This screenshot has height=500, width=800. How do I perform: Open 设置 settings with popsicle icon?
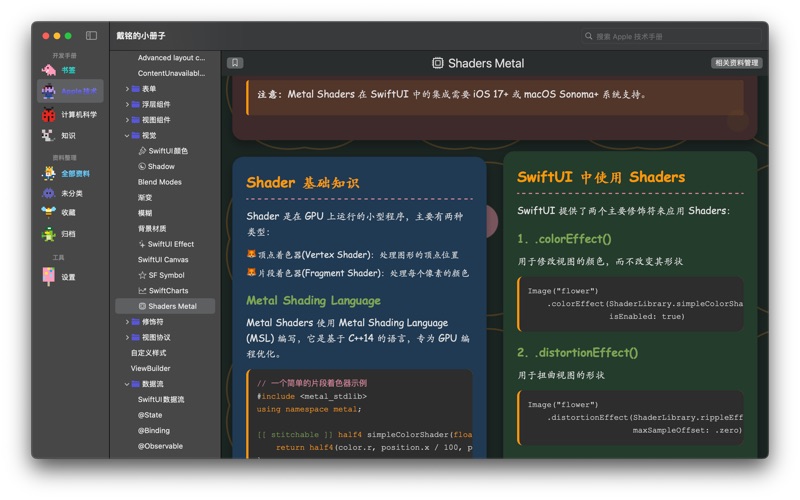(x=67, y=277)
